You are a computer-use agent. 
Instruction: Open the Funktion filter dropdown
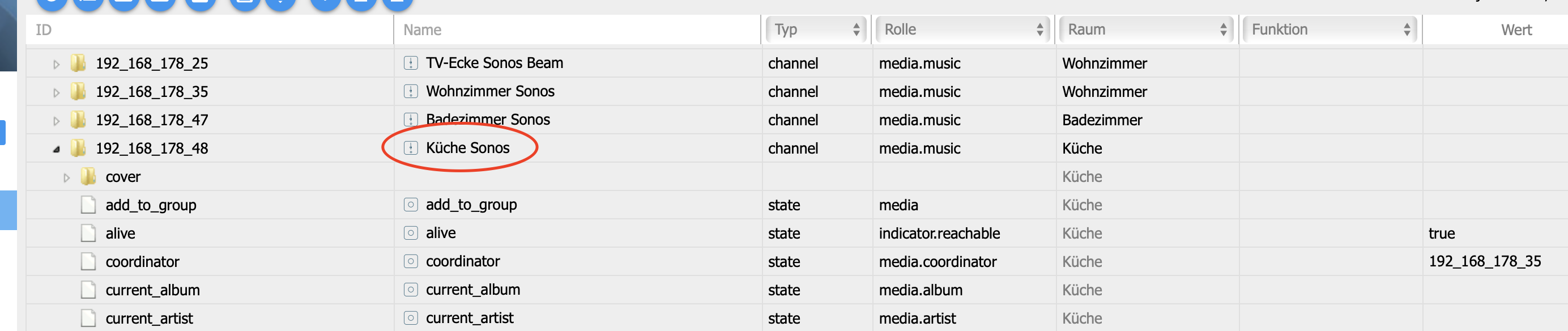1330,29
